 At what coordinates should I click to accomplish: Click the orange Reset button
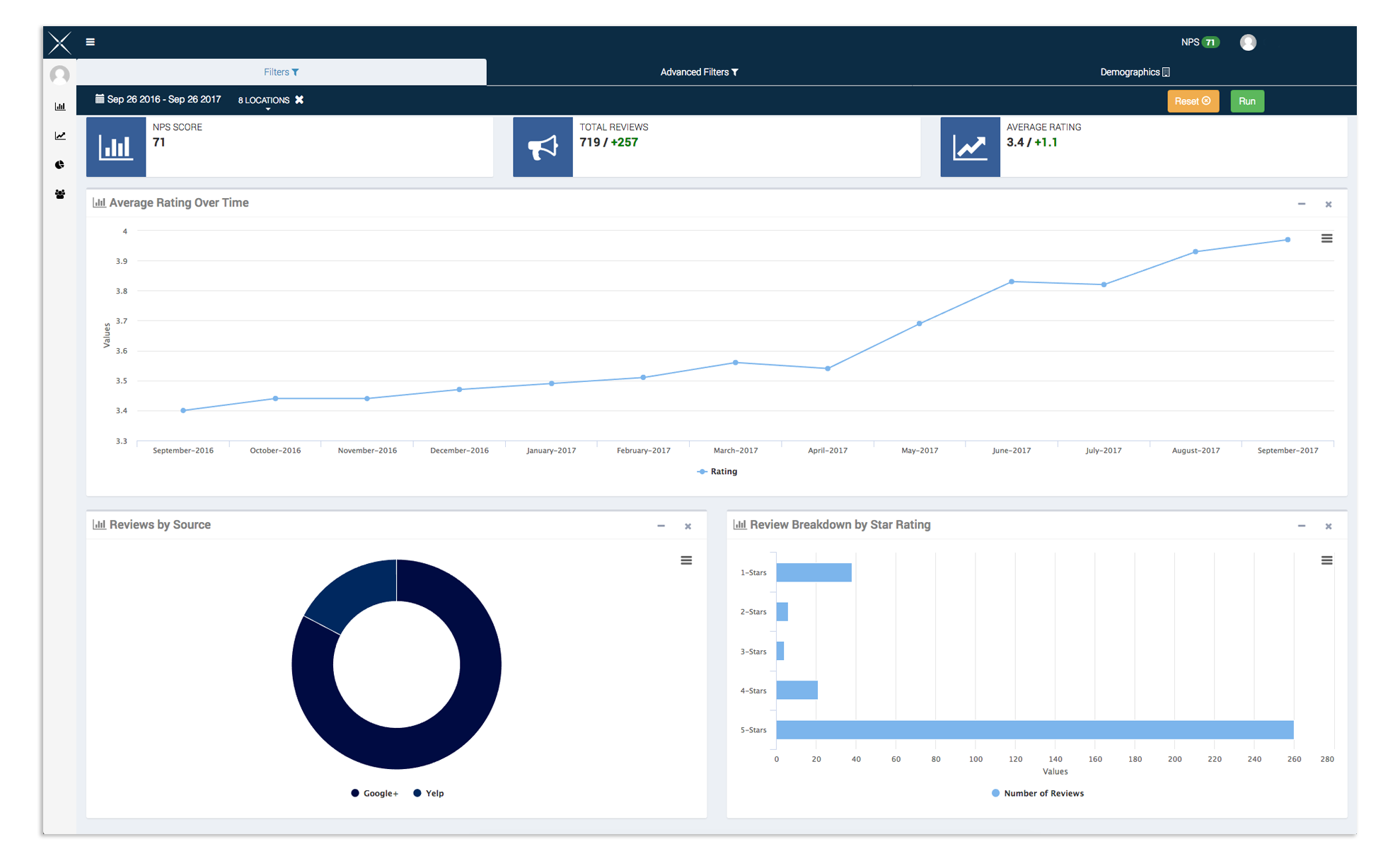[x=1192, y=101]
